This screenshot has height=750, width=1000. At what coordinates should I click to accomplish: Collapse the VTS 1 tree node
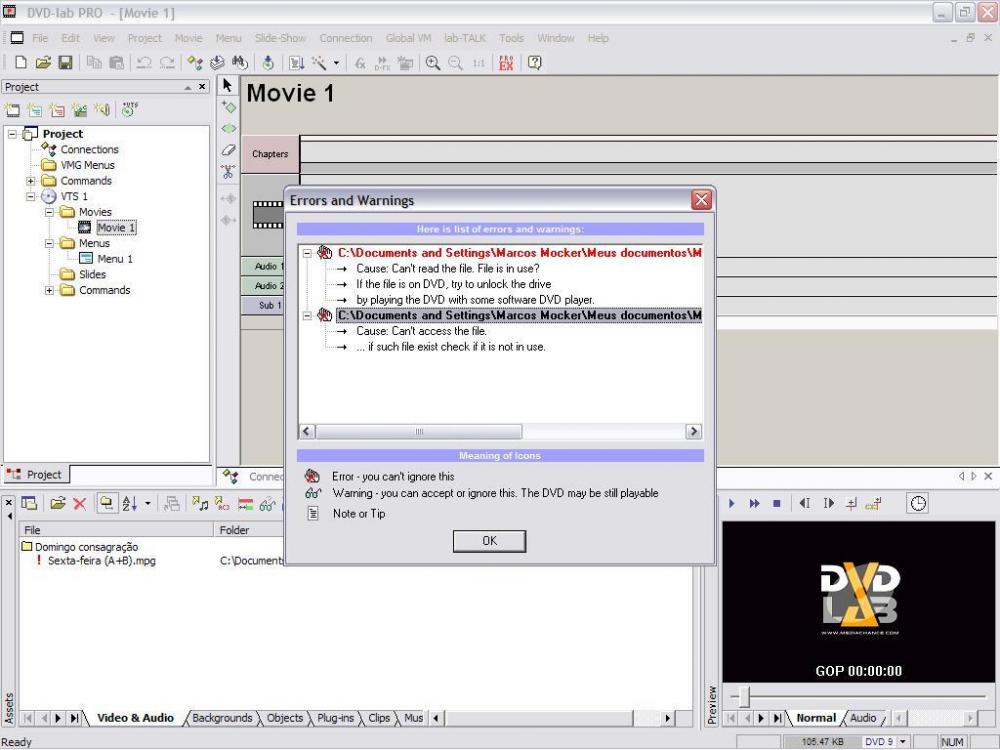[x=31, y=197]
